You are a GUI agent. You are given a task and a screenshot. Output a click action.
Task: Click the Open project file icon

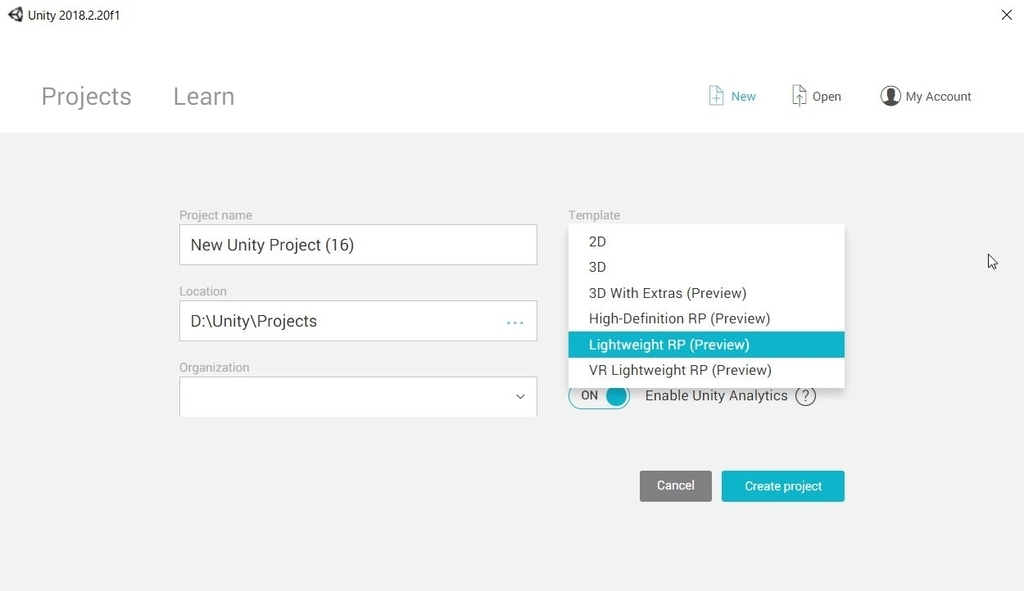point(799,95)
